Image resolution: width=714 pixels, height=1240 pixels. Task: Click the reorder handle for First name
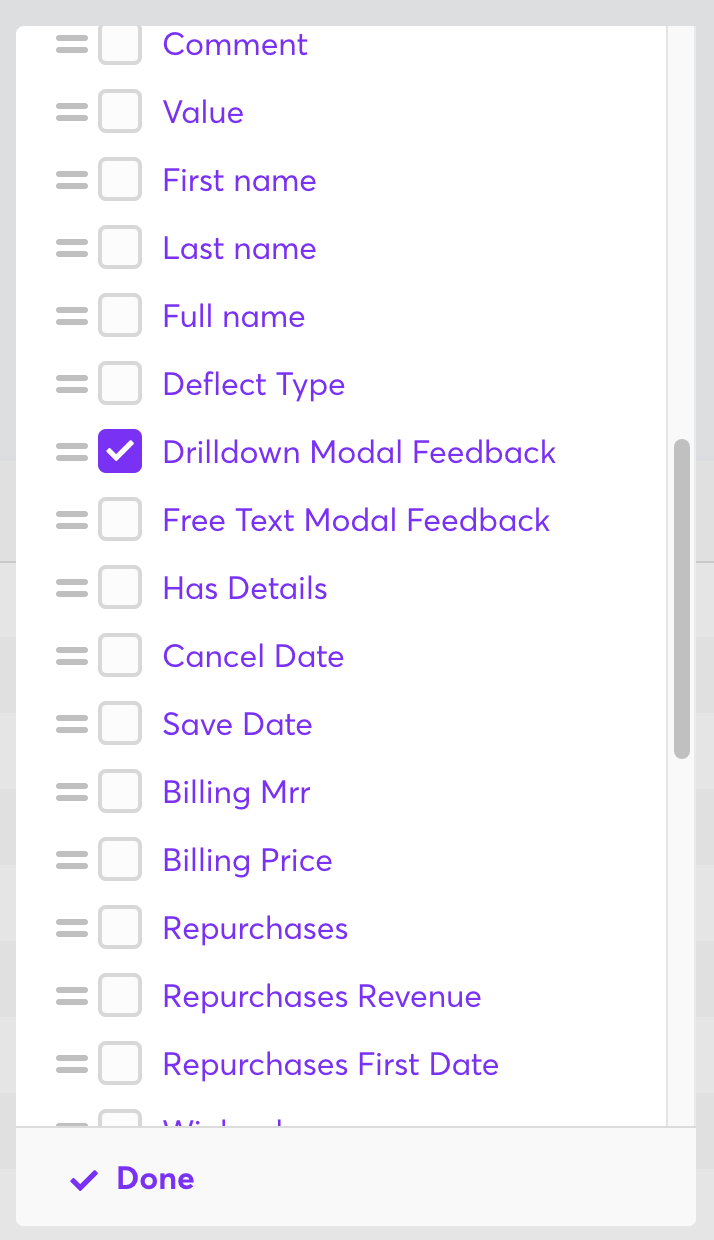71,181
